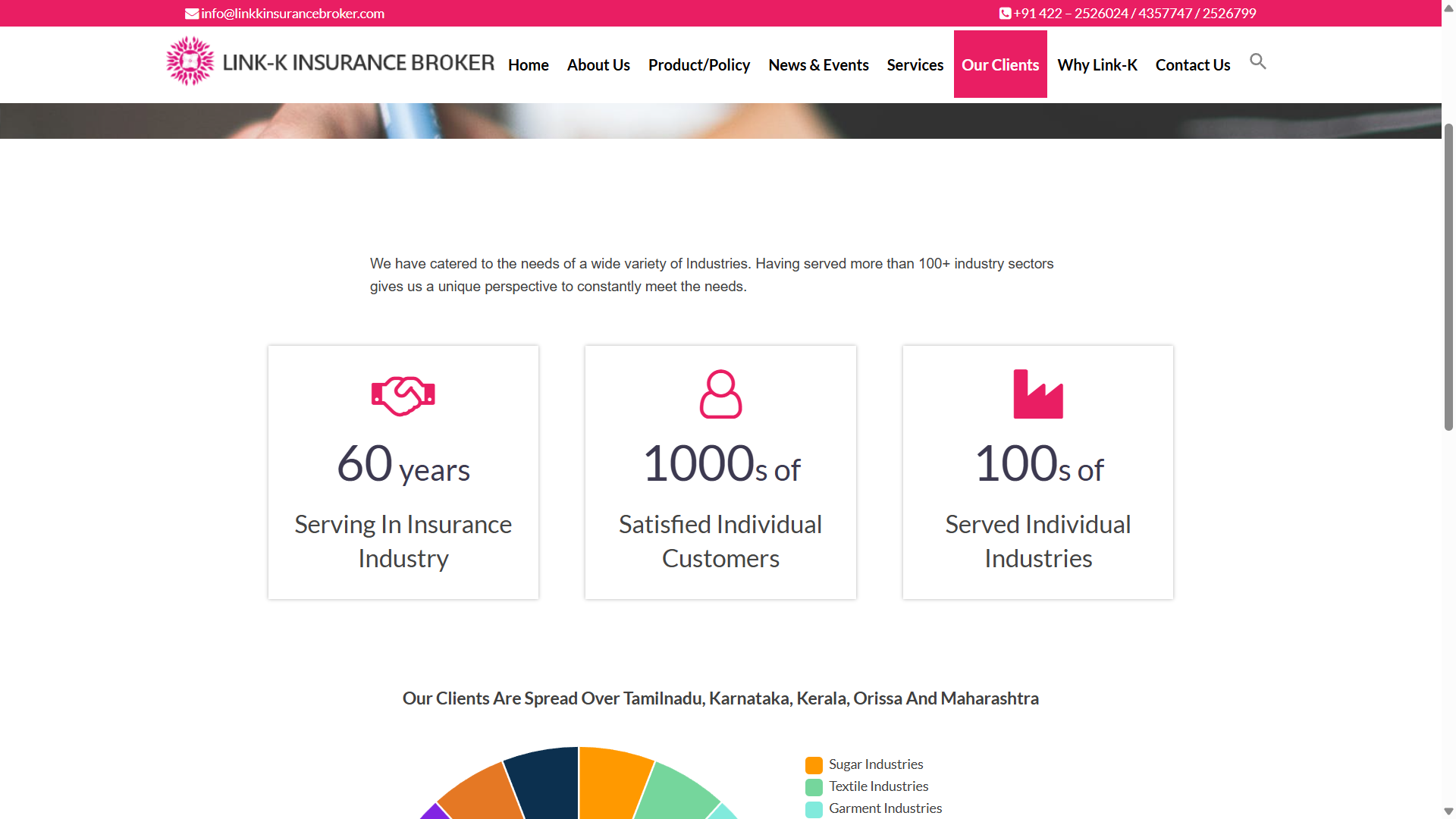This screenshot has width=1456, height=819.
Task: Select the Our Clients tab
Action: coord(999,64)
